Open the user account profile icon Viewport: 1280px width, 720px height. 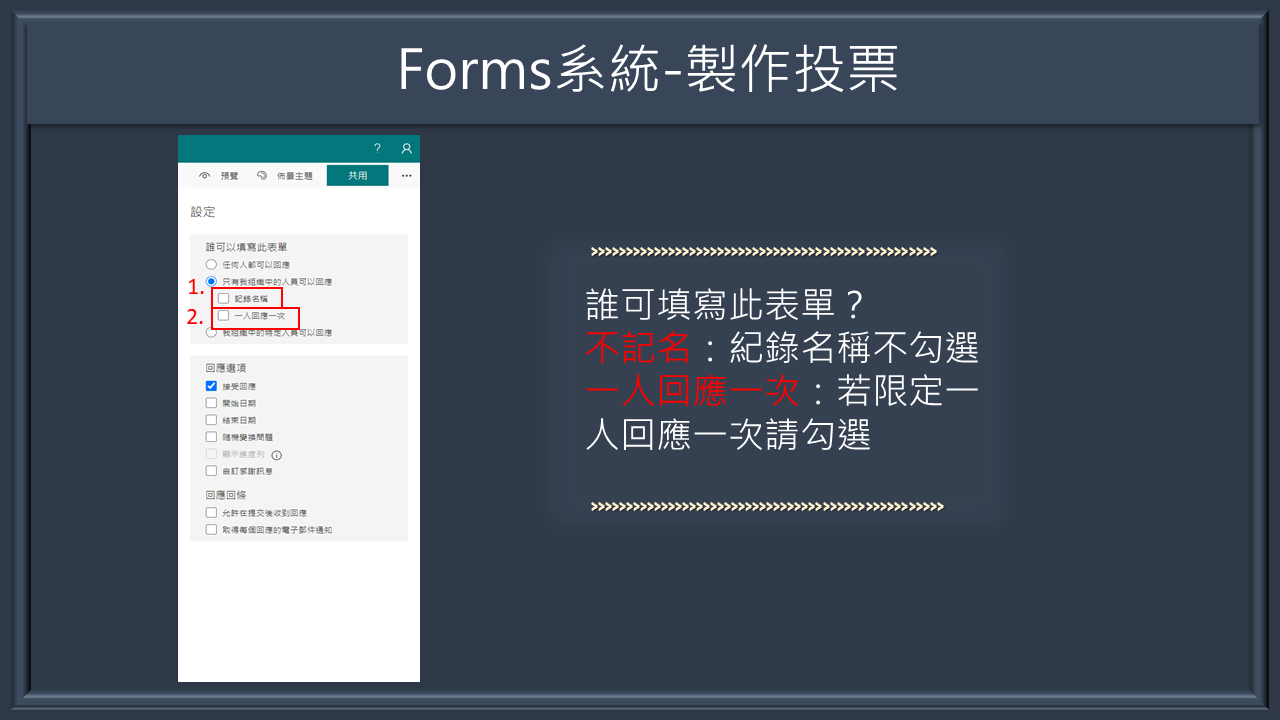point(406,148)
